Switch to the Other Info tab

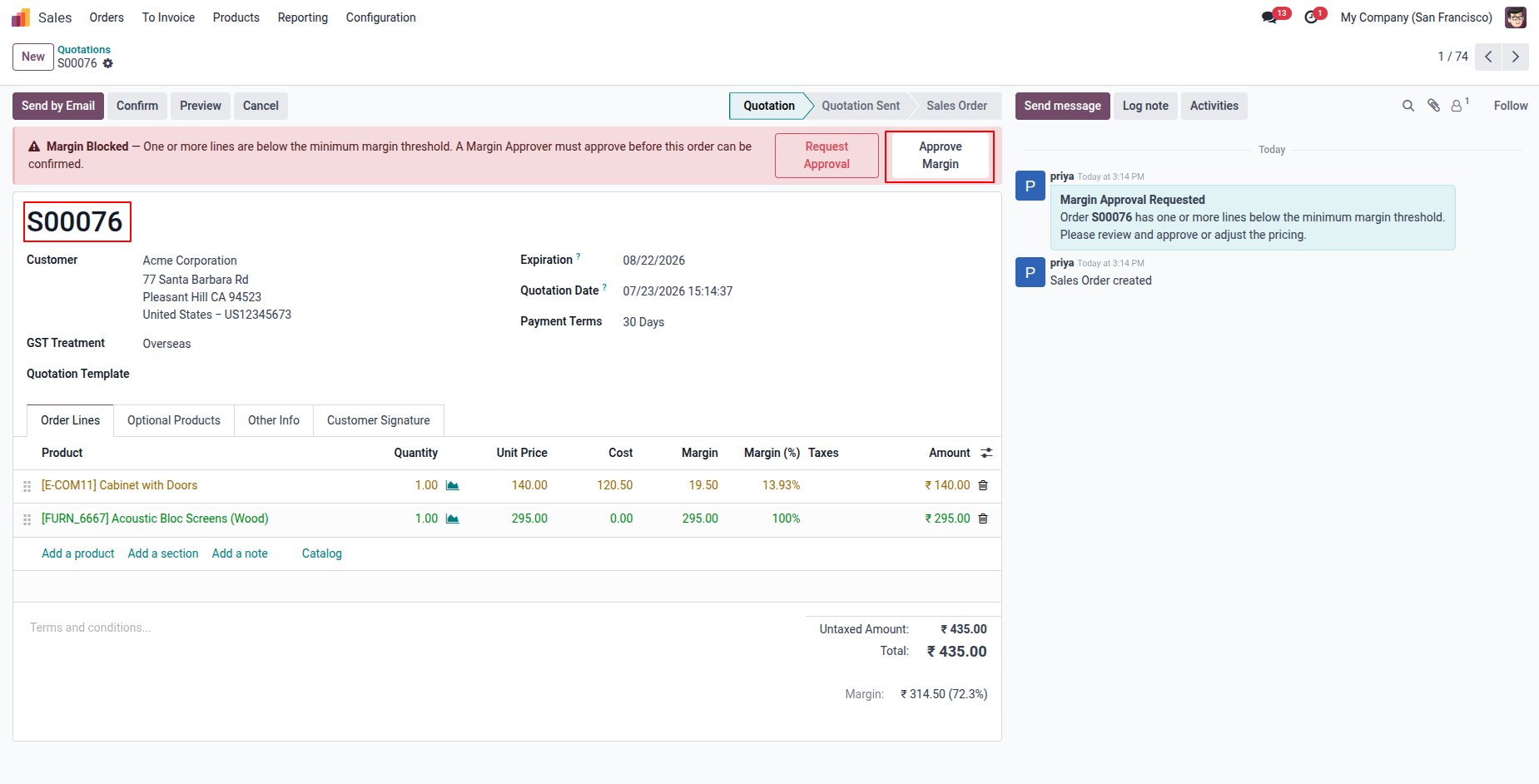click(x=274, y=420)
